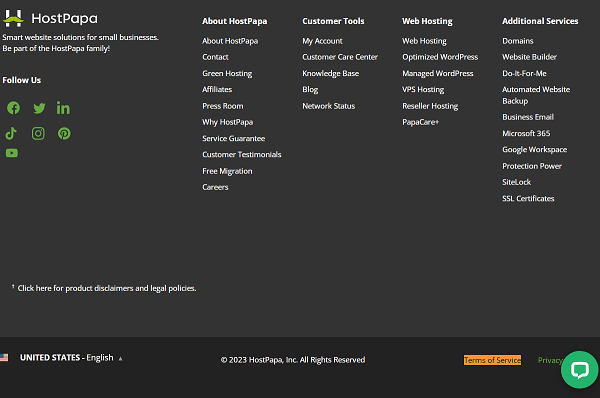Open HostPapa Instagram icon

(38, 133)
